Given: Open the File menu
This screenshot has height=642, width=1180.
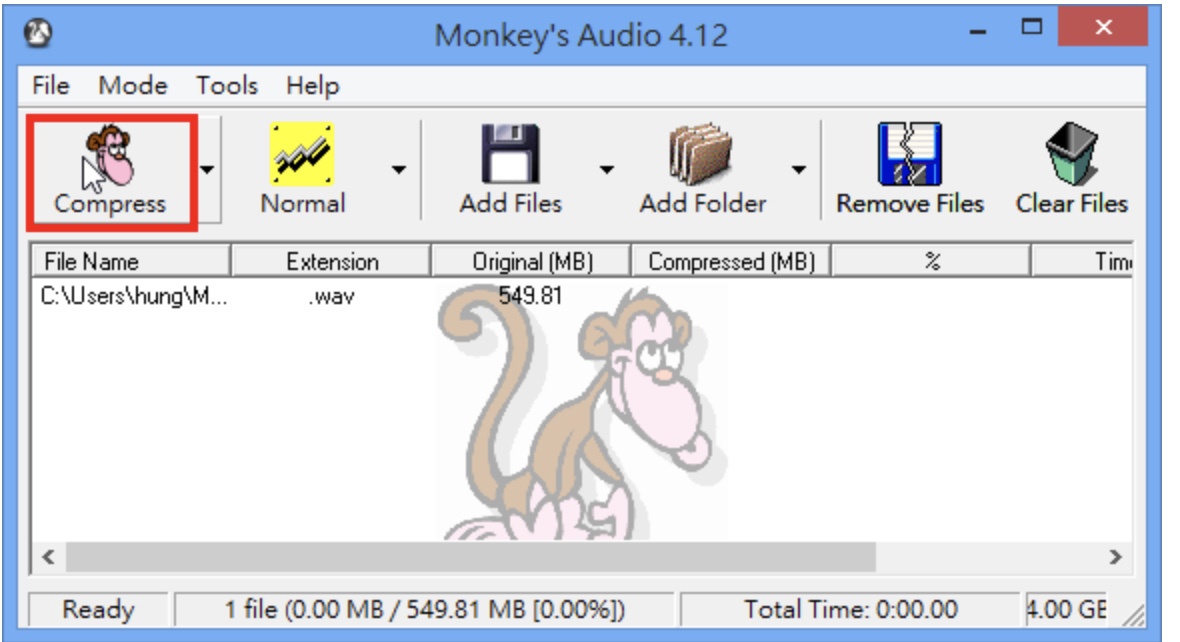Looking at the screenshot, I should (50, 86).
